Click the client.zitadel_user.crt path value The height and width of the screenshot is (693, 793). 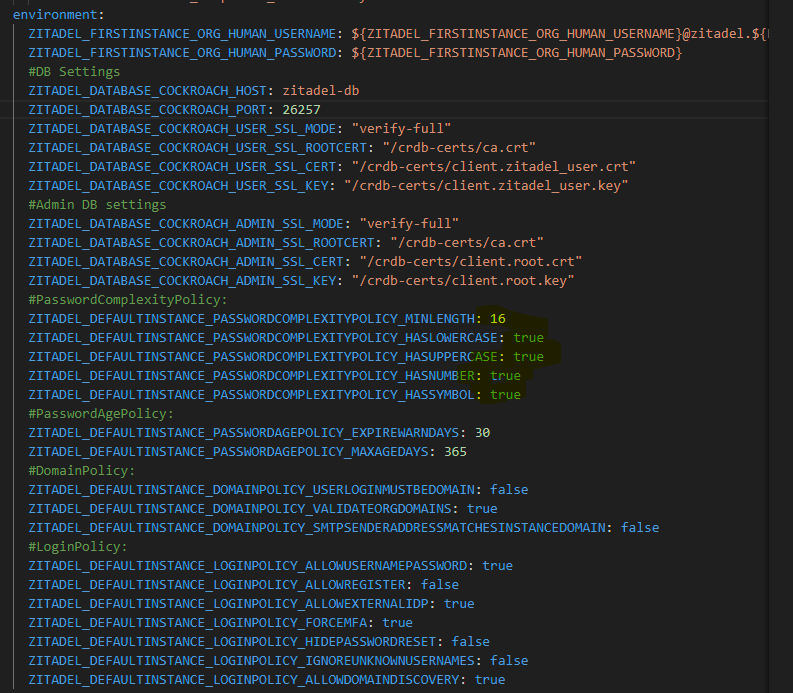pos(494,166)
